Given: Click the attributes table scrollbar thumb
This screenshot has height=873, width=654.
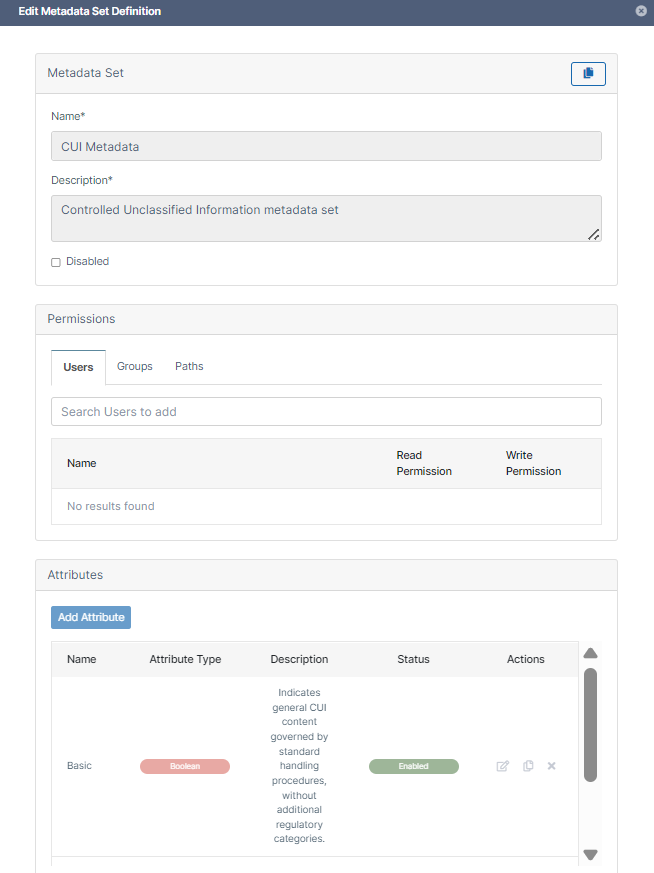Looking at the screenshot, I should pyautogui.click(x=590, y=725).
